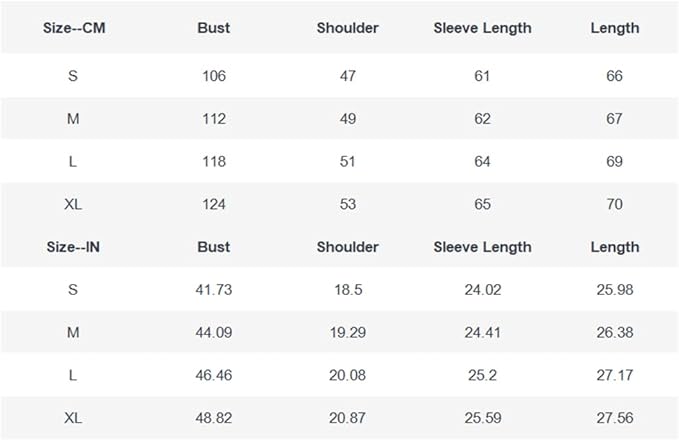Select length value 27.56 in inches
The height and width of the screenshot is (441, 679).
point(614,419)
